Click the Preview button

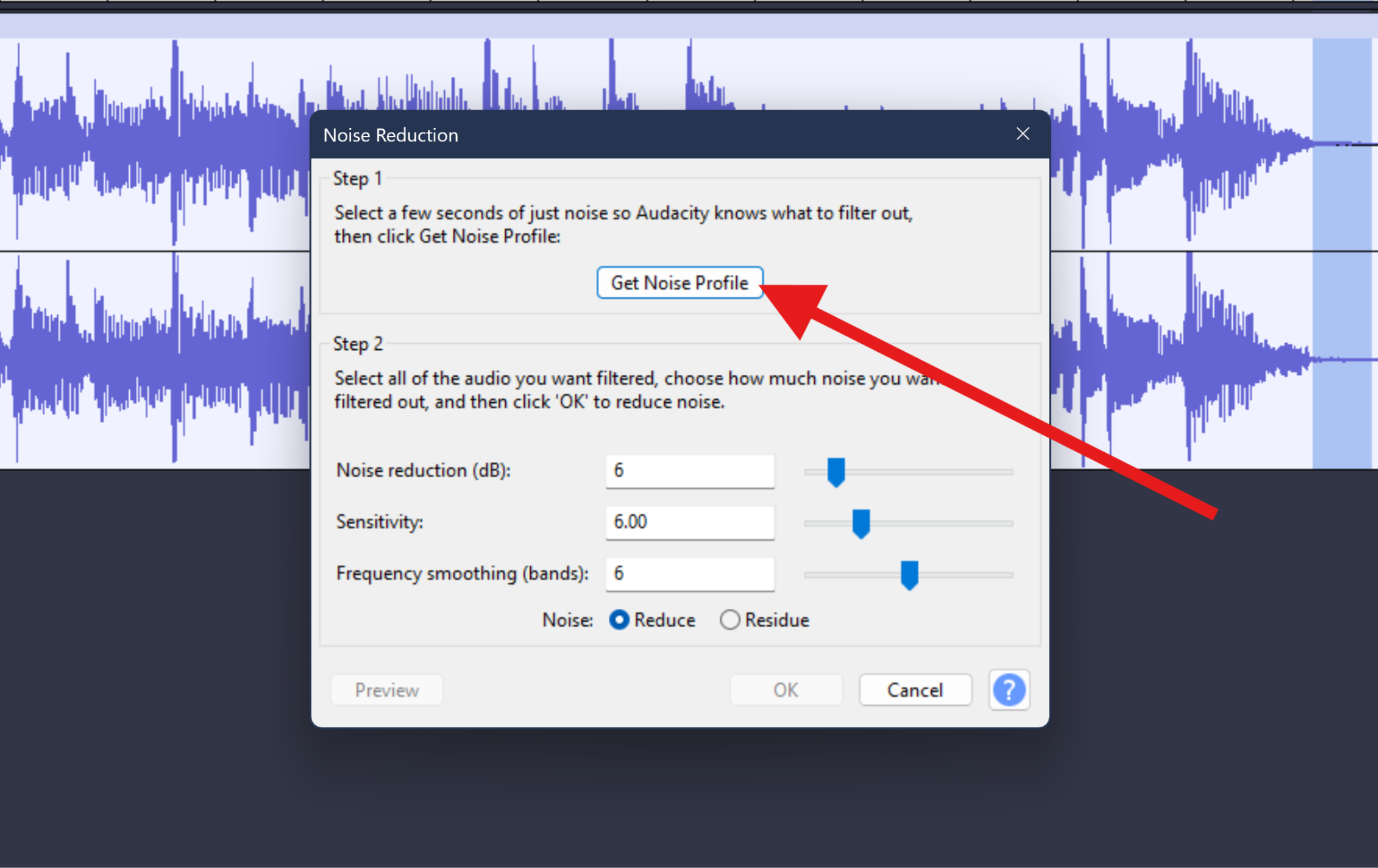[386, 690]
